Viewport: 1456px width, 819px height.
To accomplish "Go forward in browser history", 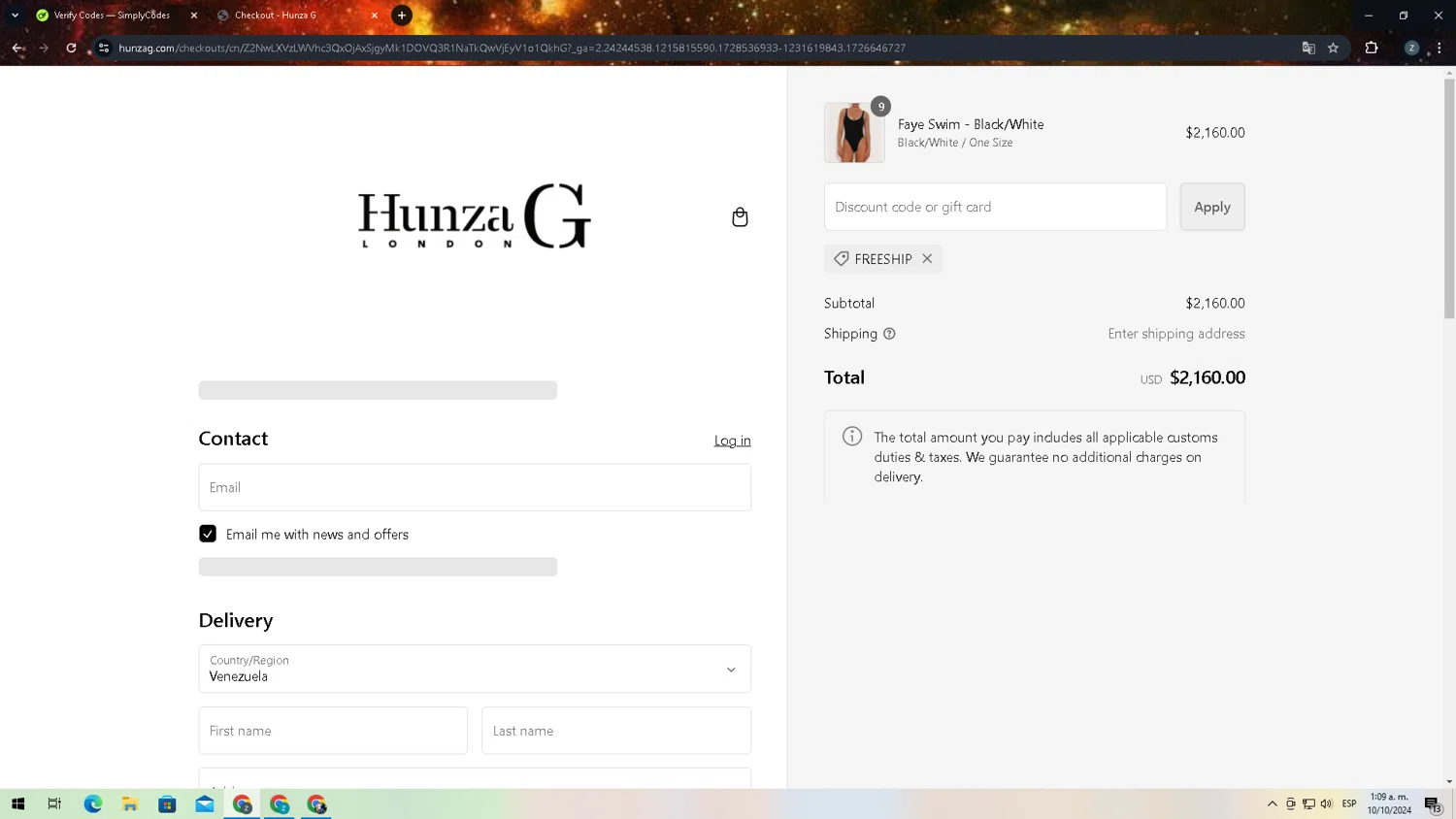I will click(x=44, y=48).
